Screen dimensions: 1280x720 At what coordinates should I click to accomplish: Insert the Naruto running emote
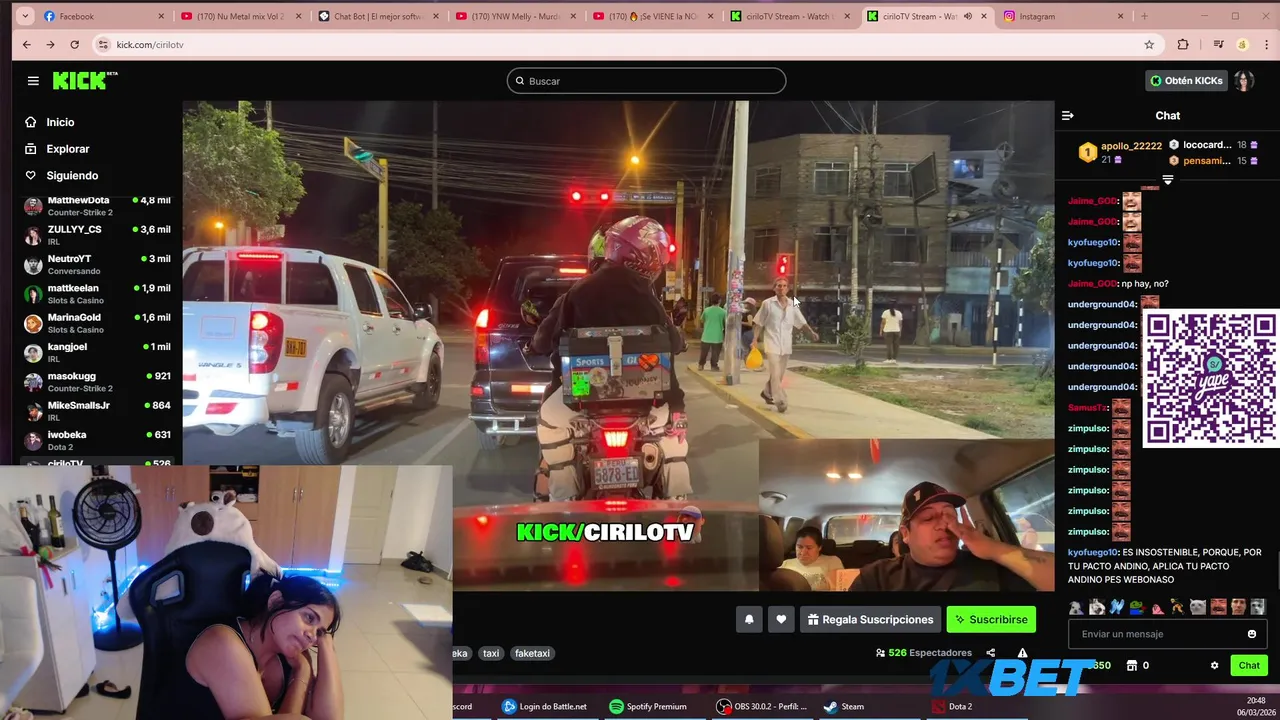1177,607
